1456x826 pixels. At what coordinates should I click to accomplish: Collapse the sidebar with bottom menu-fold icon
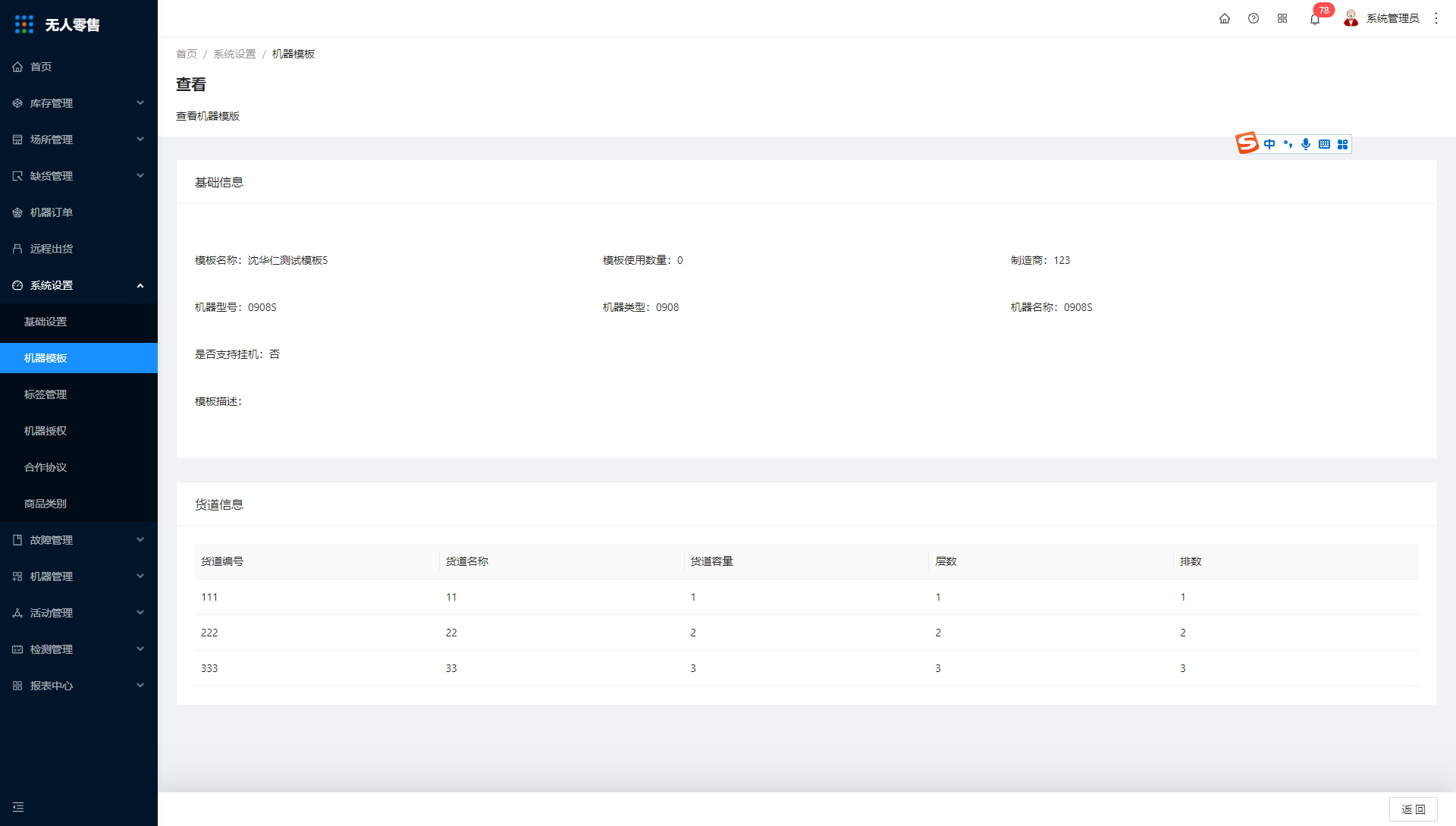(18, 807)
